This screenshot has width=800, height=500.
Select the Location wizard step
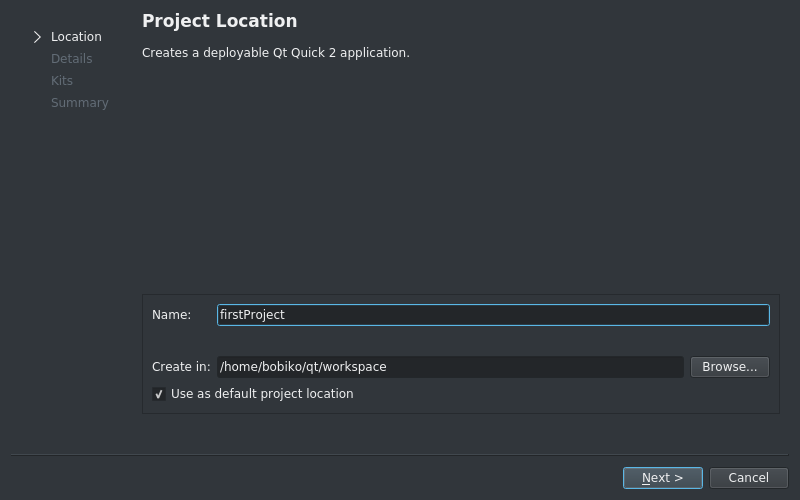pos(76,37)
